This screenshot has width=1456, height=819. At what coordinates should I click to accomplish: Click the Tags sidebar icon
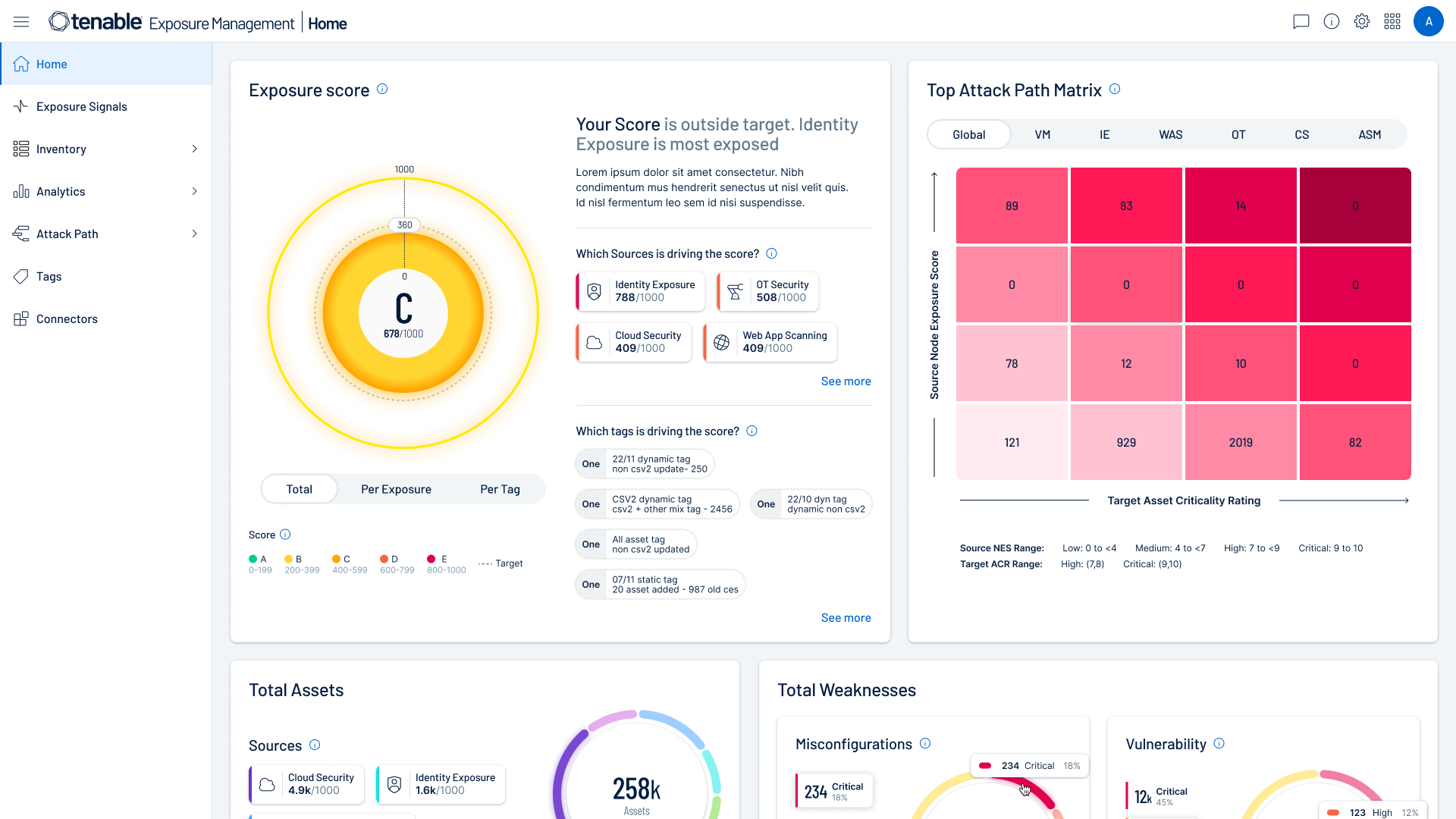[x=21, y=277]
